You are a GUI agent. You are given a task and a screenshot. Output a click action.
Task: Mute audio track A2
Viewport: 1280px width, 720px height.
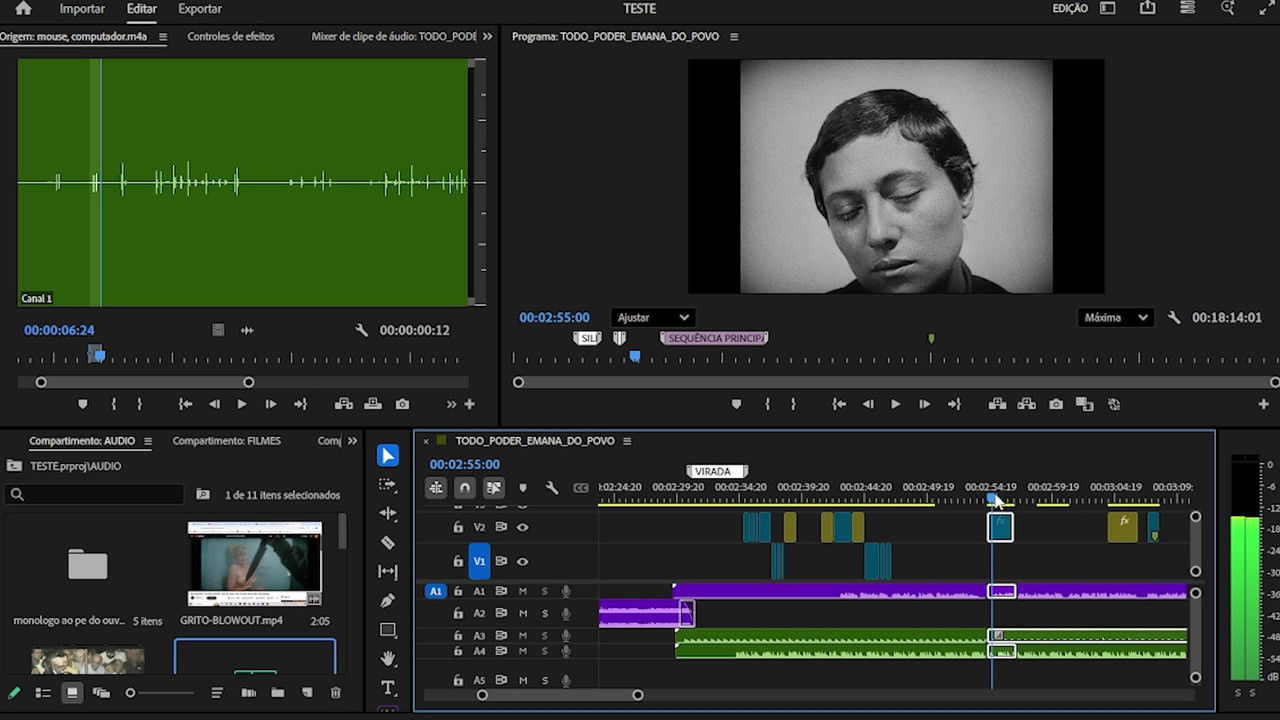pos(522,613)
